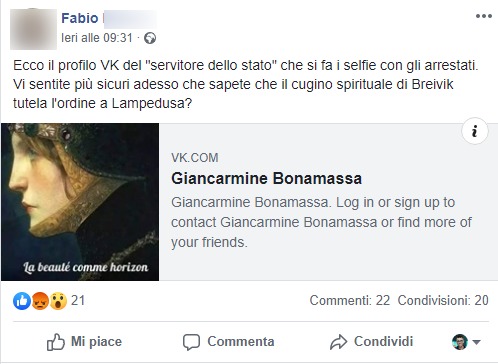
Task: Click the VK.COM source label
Action: point(195,158)
